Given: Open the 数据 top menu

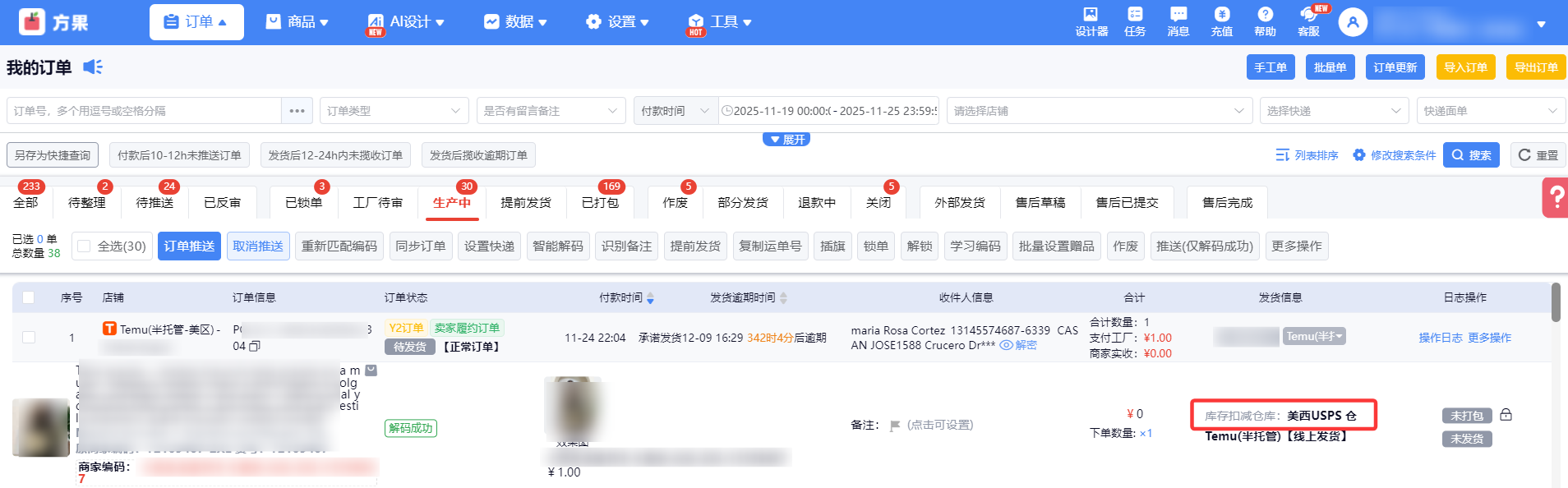Looking at the screenshot, I should tap(515, 22).
